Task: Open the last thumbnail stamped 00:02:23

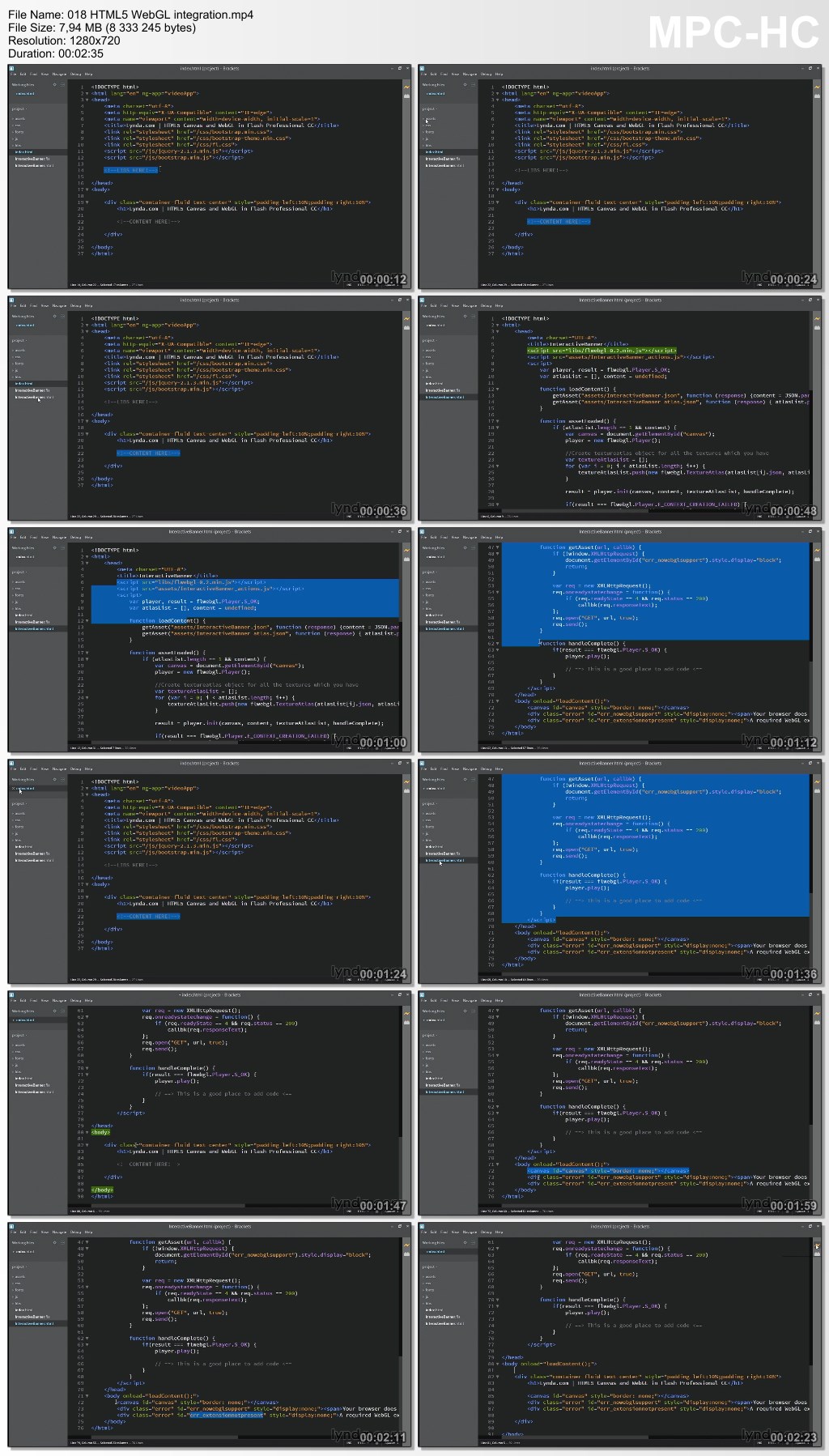Action: [x=620, y=1334]
